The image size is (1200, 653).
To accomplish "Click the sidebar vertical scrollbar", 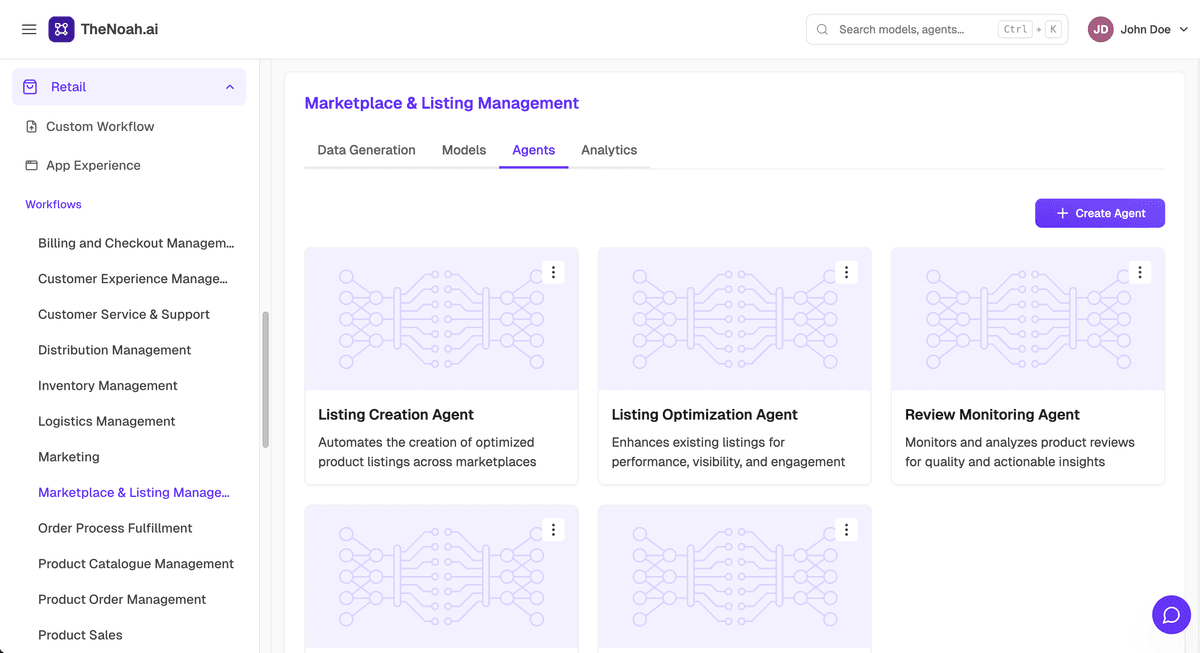I will click(x=265, y=380).
